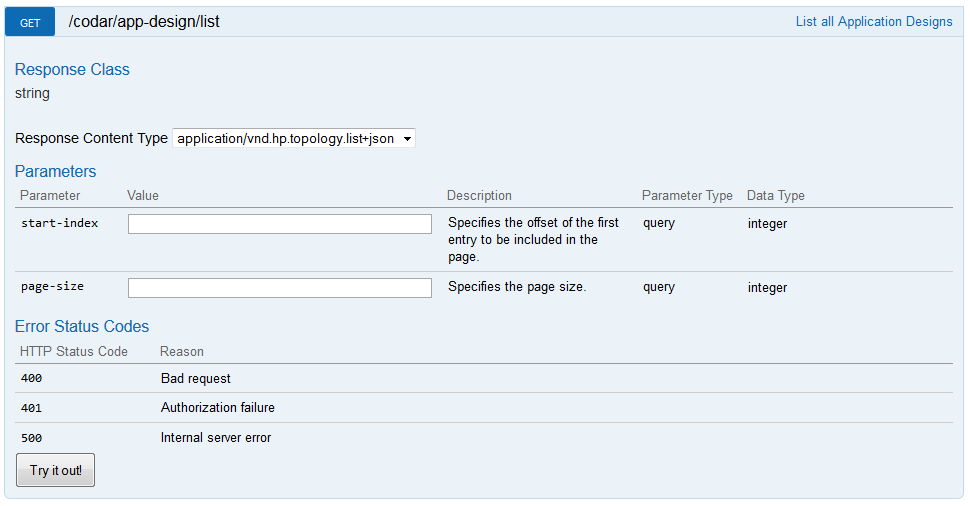Image resolution: width=970 pixels, height=506 pixels.
Task: Click the Data Type column header
Action: [x=776, y=195]
